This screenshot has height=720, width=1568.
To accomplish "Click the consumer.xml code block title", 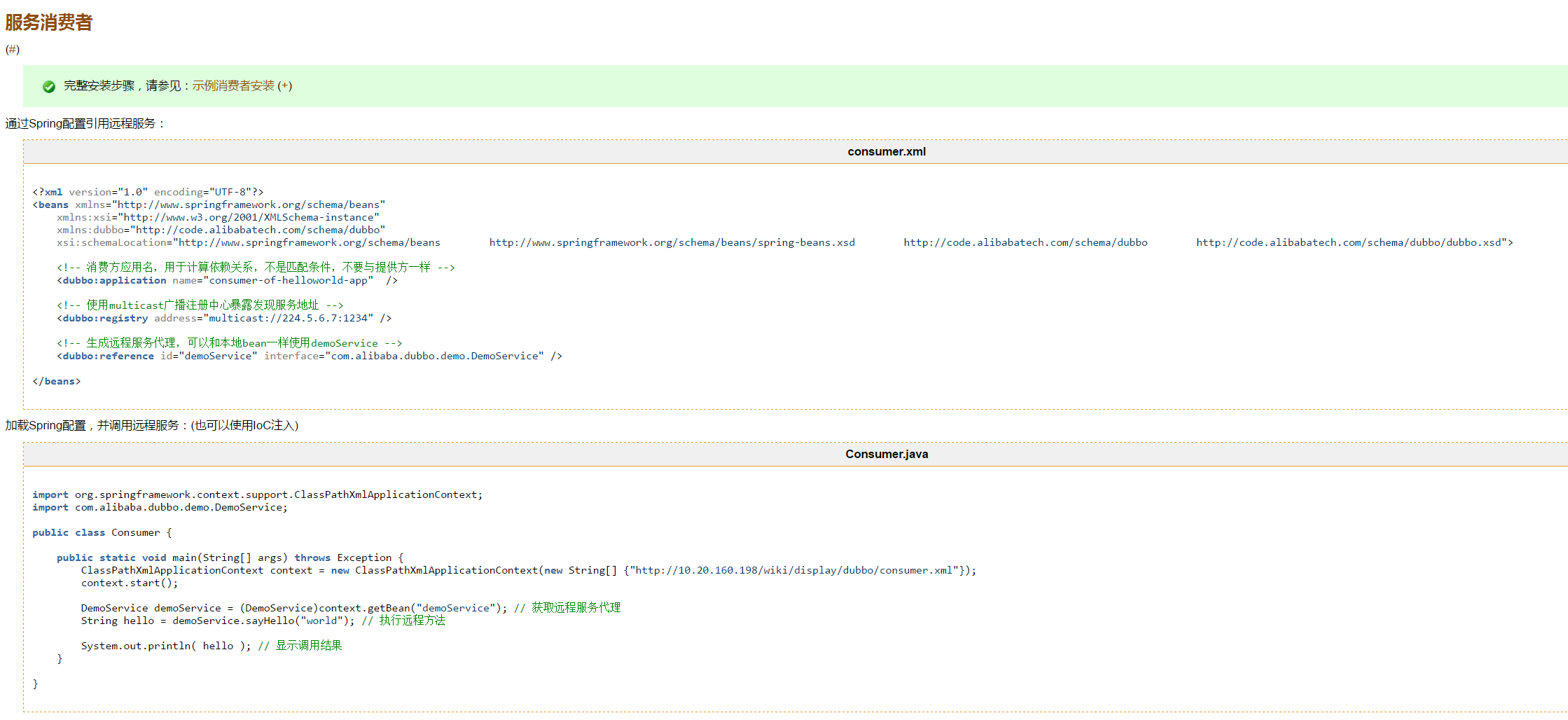I will coord(886,151).
